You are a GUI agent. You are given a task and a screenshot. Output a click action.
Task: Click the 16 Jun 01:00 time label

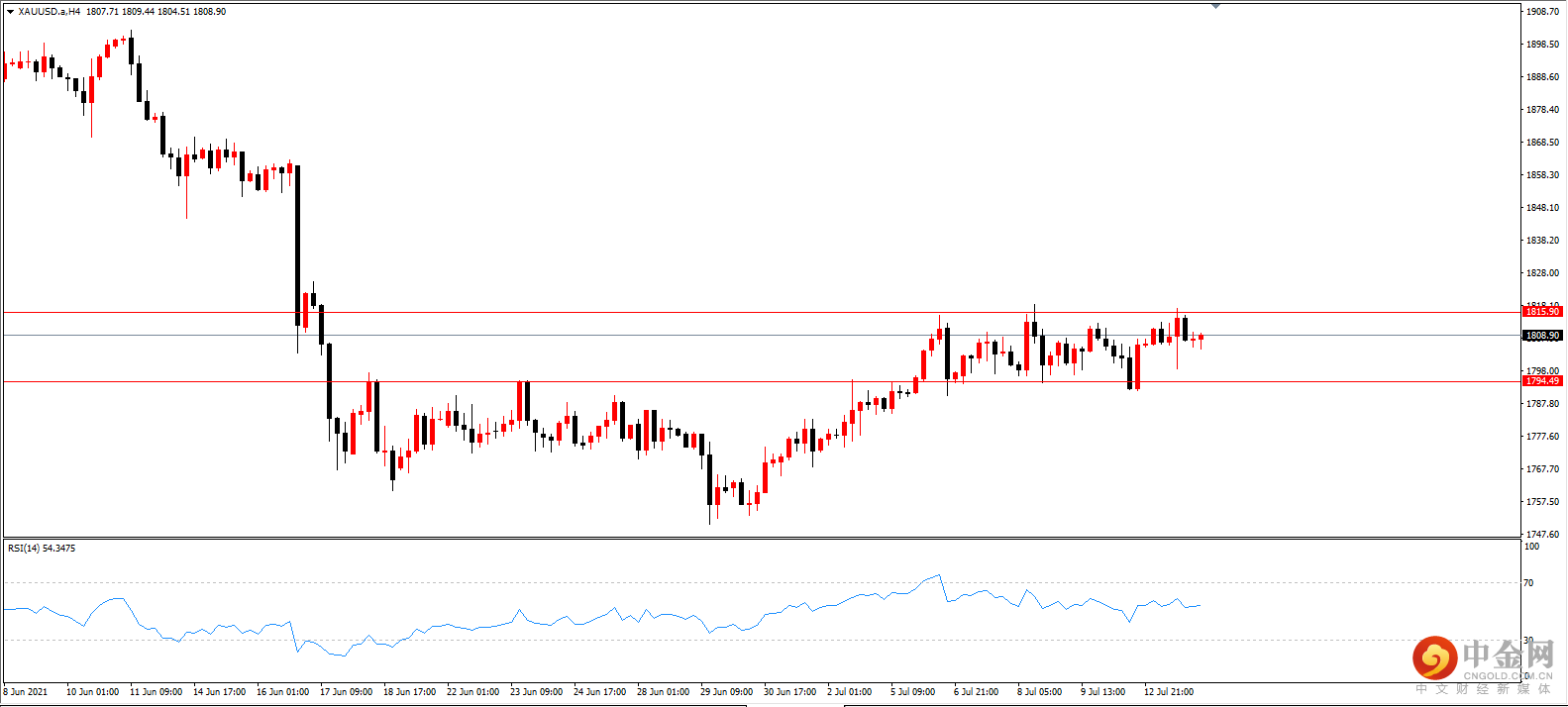pyautogui.click(x=282, y=692)
